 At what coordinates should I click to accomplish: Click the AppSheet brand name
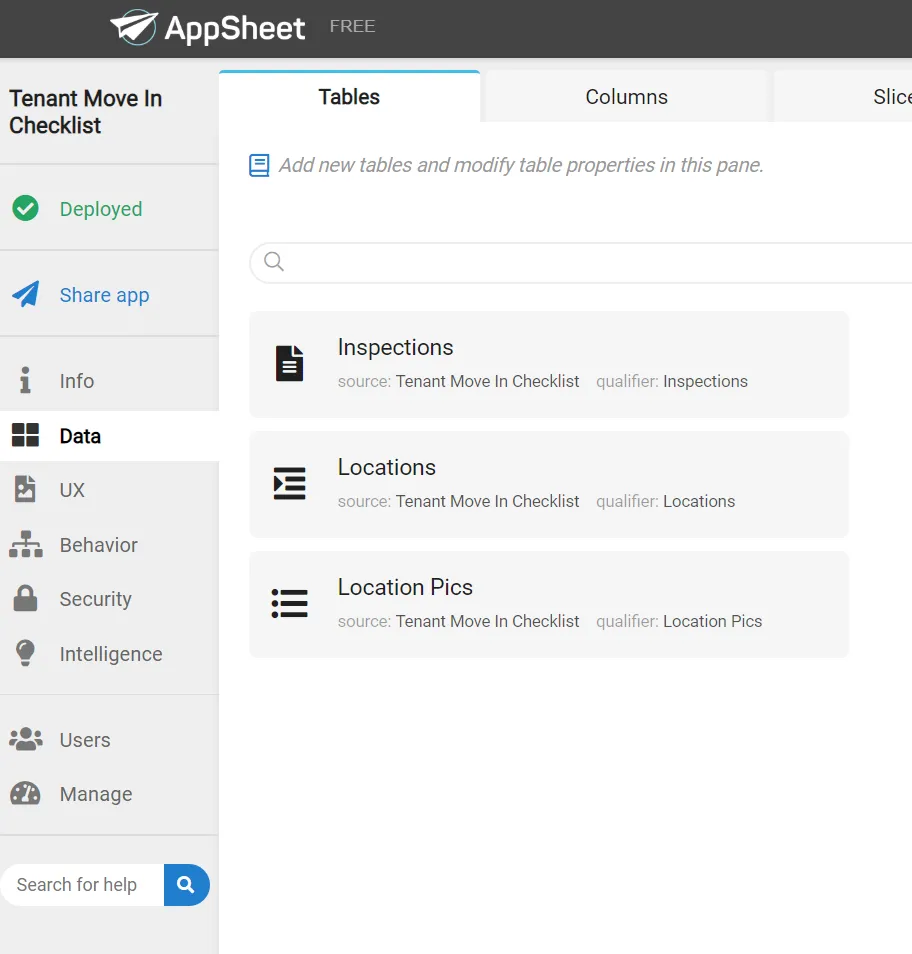(x=235, y=29)
